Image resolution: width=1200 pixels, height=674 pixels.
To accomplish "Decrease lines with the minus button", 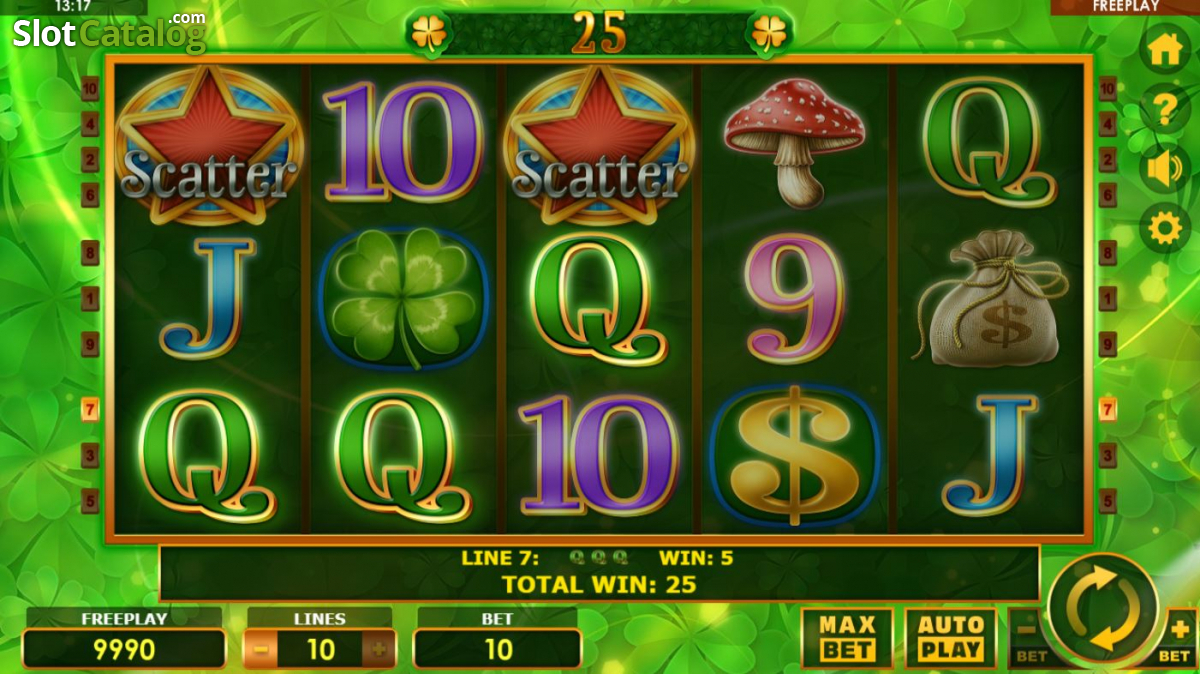I will pyautogui.click(x=260, y=650).
